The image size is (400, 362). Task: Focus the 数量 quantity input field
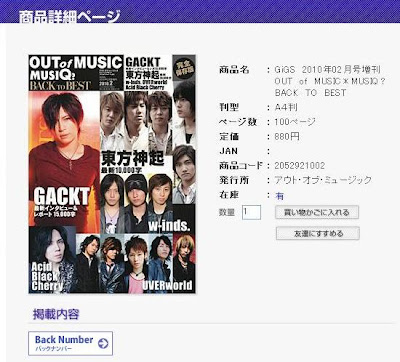click(x=251, y=212)
